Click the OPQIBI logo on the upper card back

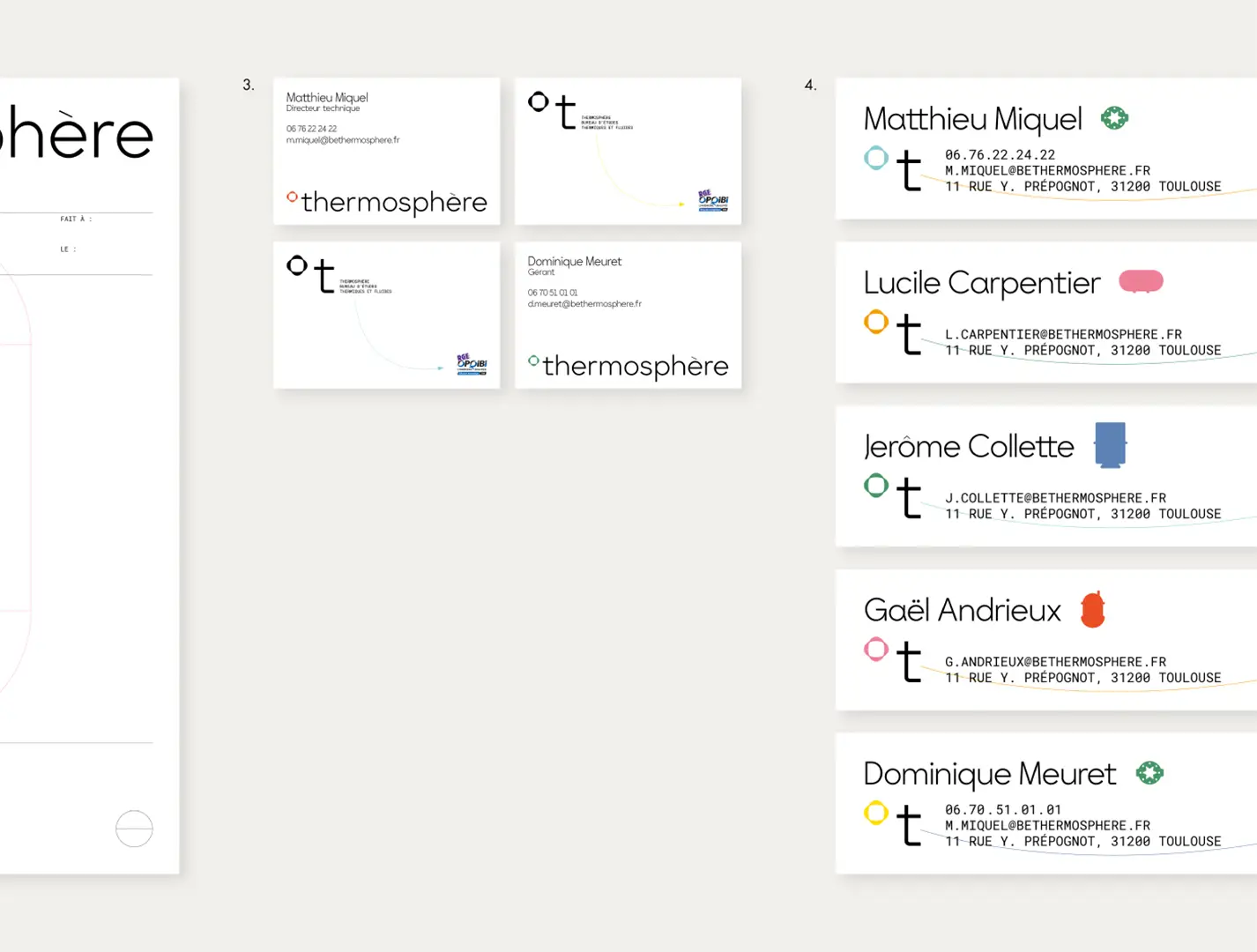[x=713, y=200]
